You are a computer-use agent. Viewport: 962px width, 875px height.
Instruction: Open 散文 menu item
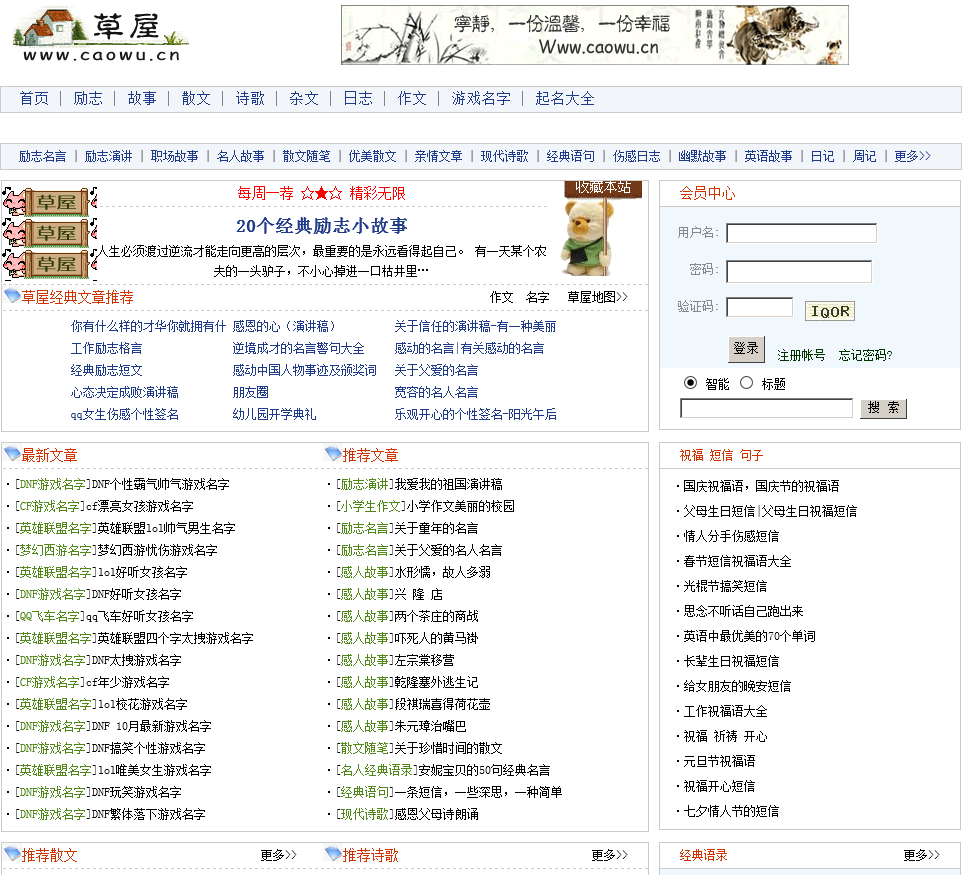click(196, 99)
